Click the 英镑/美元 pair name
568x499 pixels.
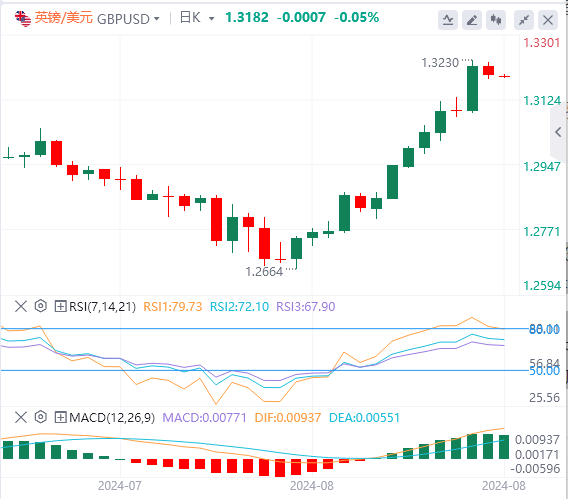pyautogui.click(x=63, y=18)
